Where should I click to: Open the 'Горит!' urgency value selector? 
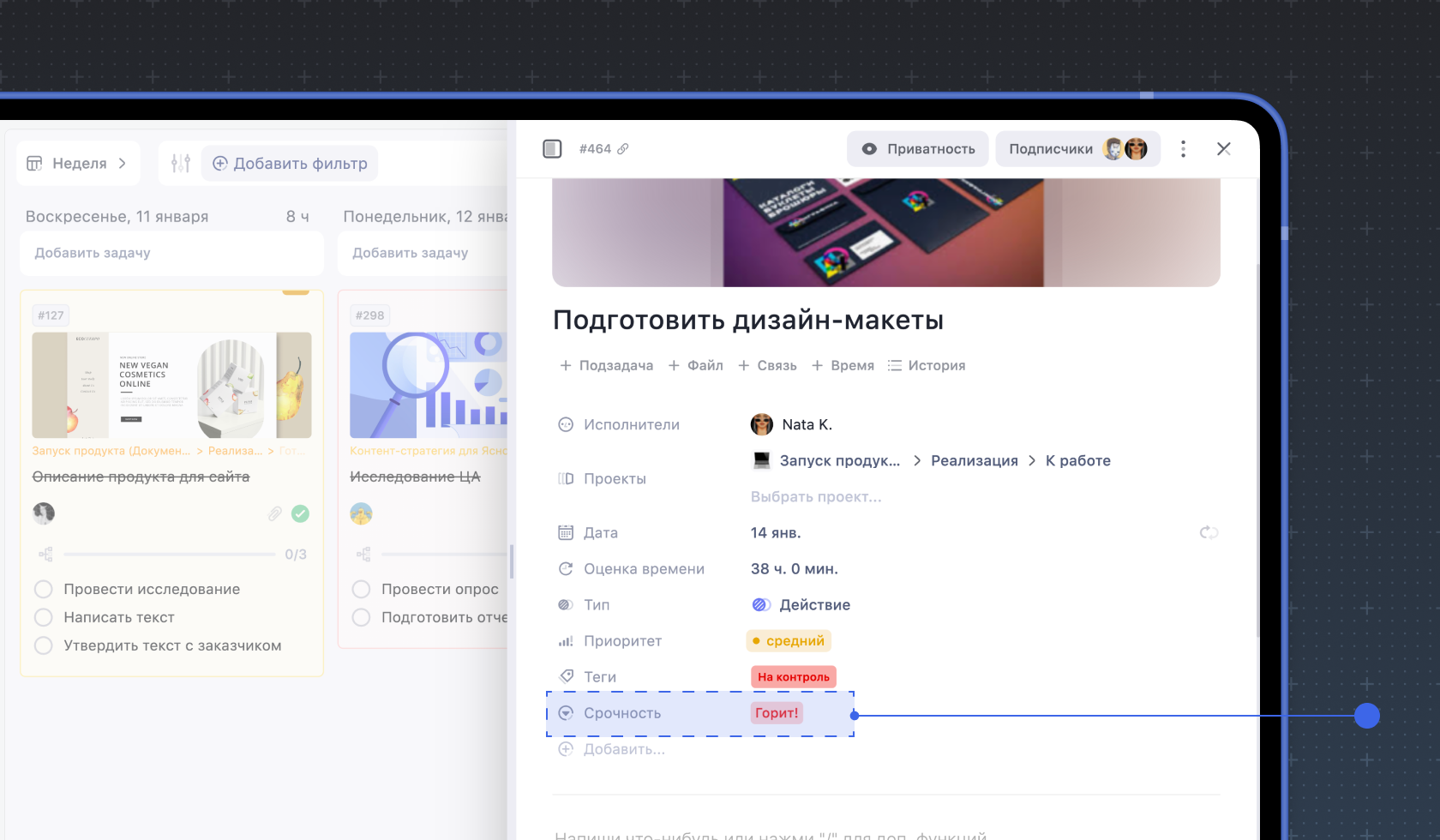click(777, 713)
